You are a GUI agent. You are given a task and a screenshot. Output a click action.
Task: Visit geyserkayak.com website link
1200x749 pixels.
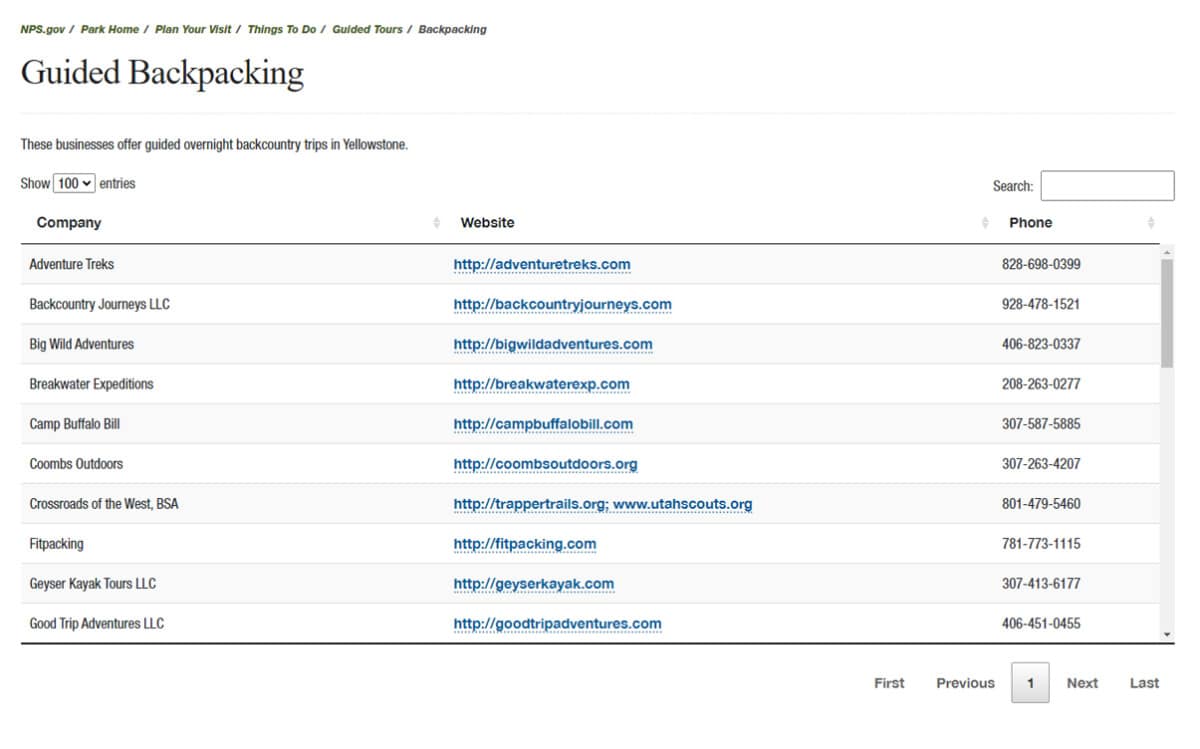(x=534, y=585)
